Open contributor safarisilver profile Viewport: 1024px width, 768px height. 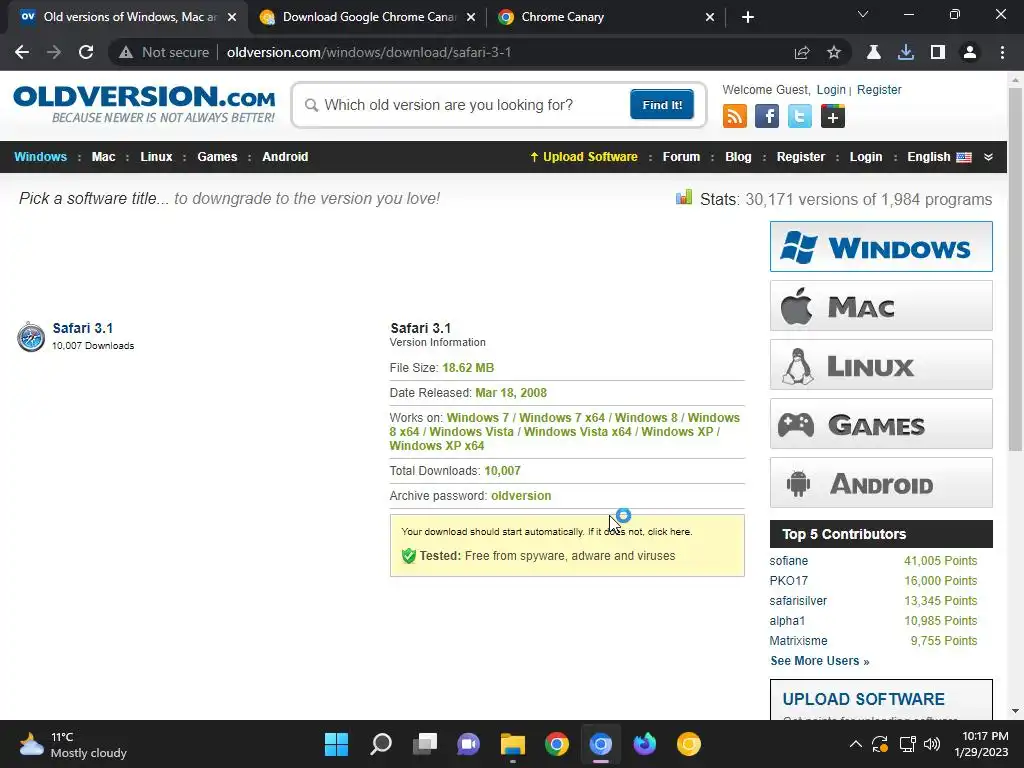pyautogui.click(x=798, y=601)
